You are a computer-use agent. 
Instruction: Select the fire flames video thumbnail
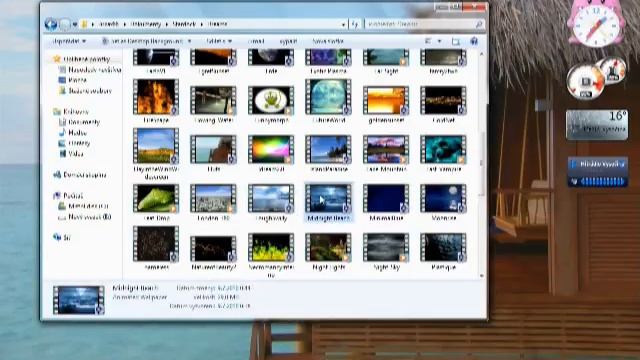pos(156,97)
